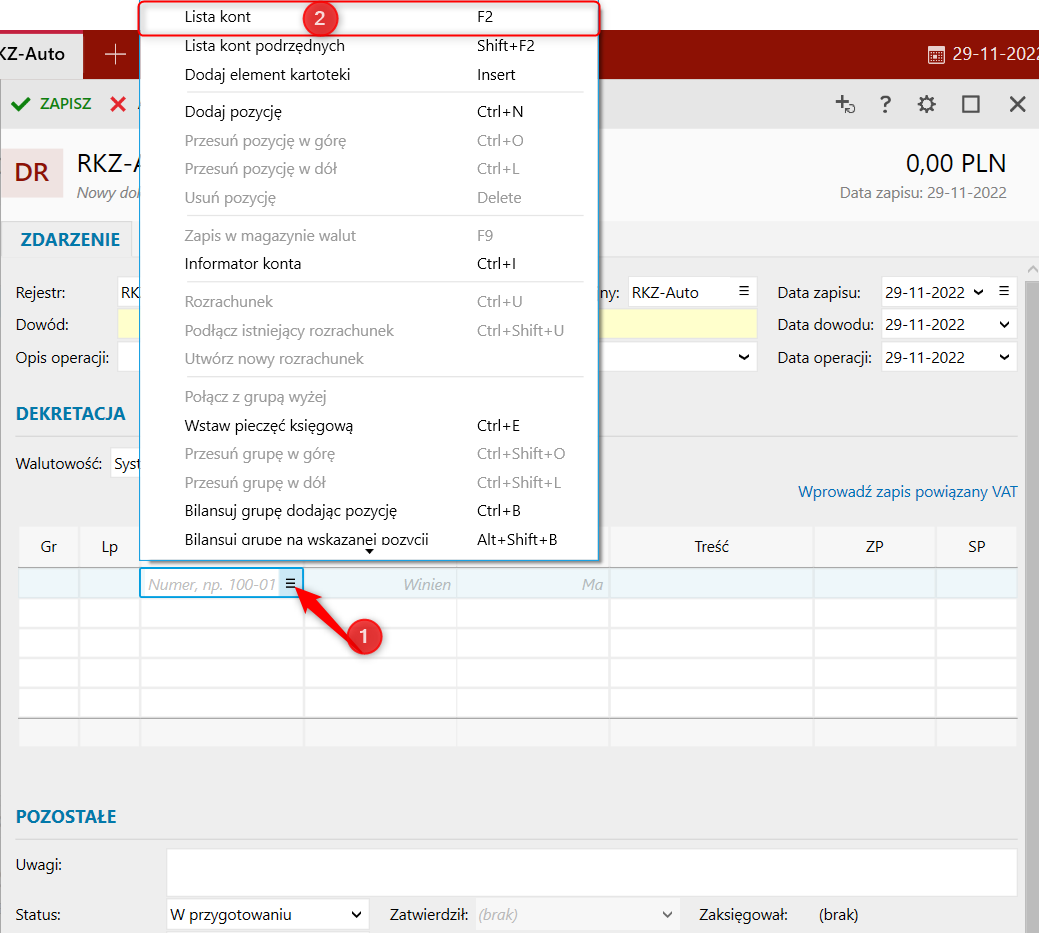Click Wprowadź zapis powiązany VAT link
This screenshot has width=1039, height=933.
coord(907,492)
